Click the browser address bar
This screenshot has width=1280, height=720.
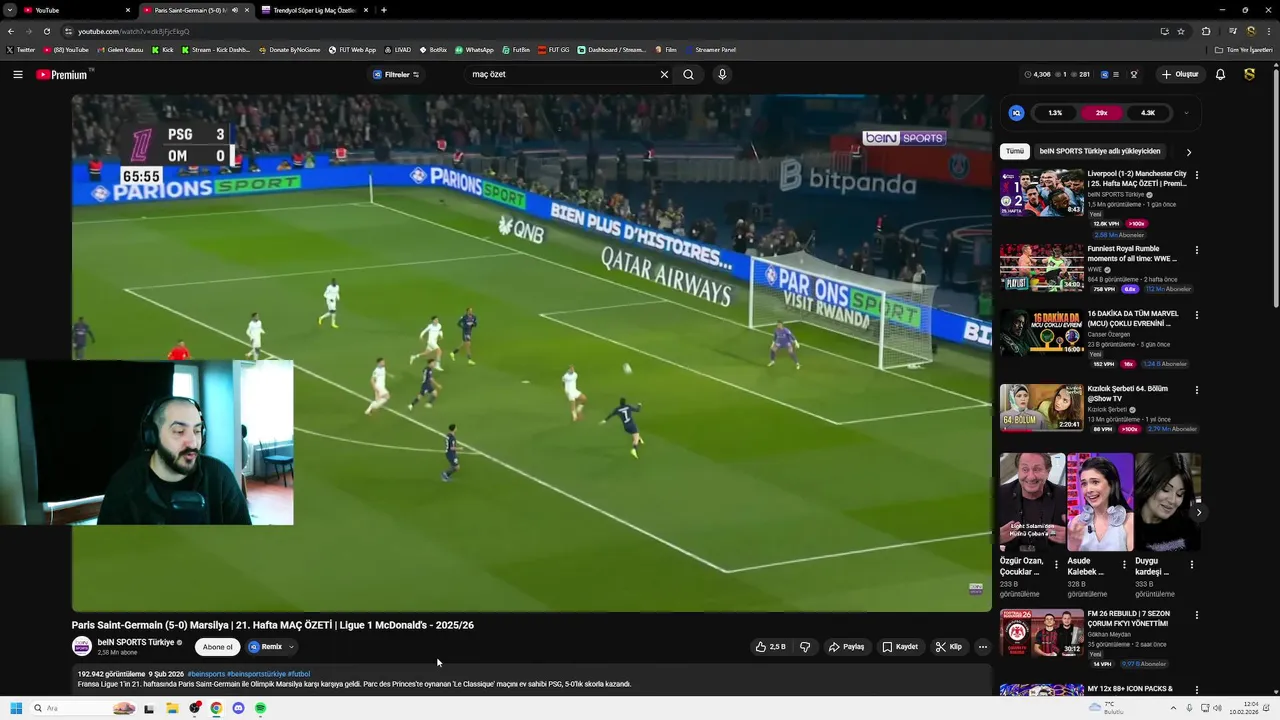pyautogui.click(x=610, y=31)
